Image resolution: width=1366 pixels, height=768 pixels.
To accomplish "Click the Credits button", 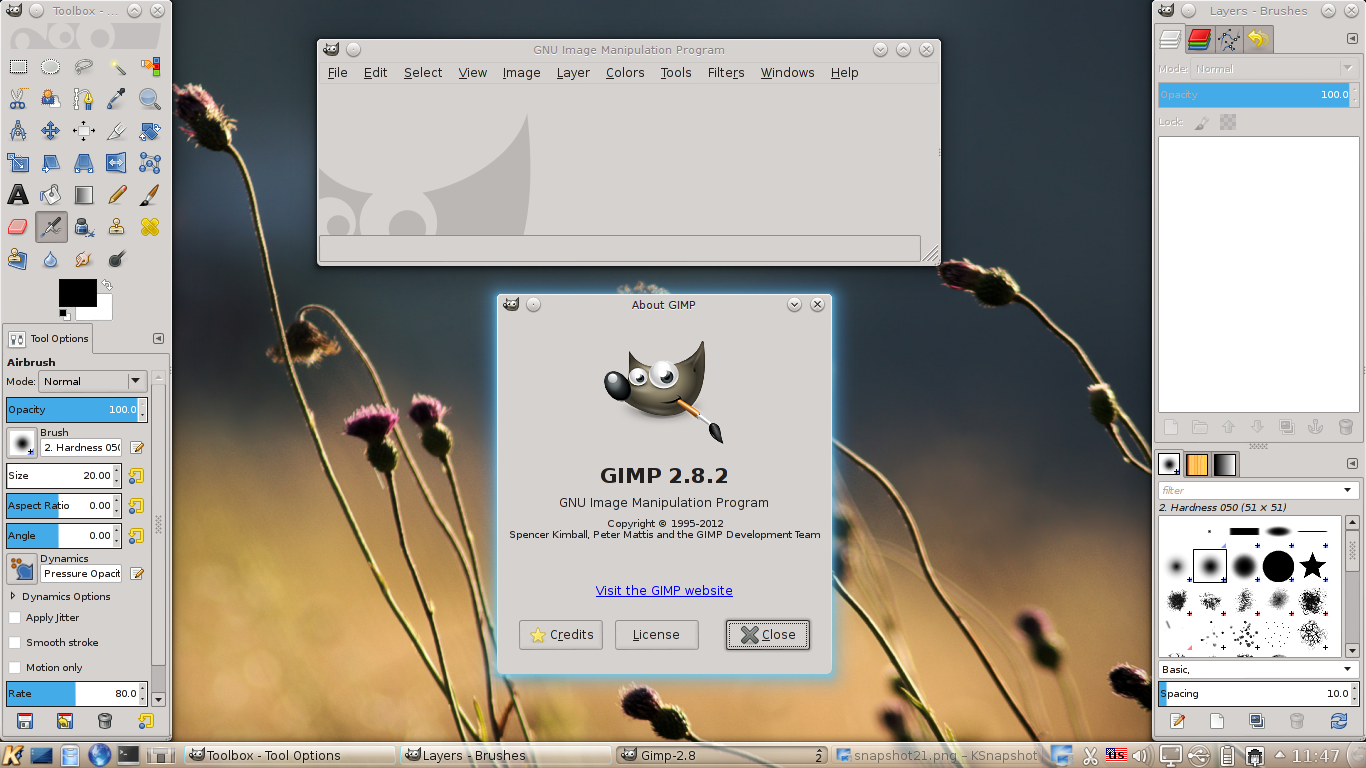I will 561,635.
